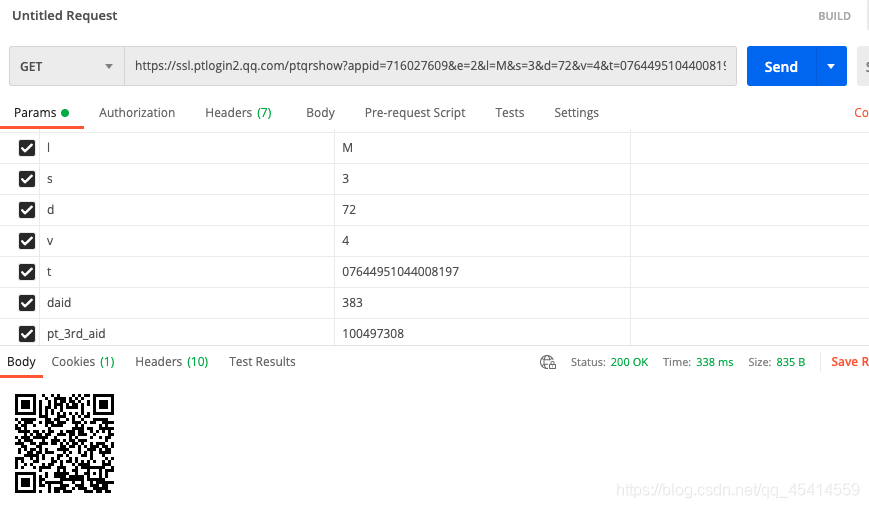
Task: Open the Send button dropdown arrow
Action: pos(831,66)
